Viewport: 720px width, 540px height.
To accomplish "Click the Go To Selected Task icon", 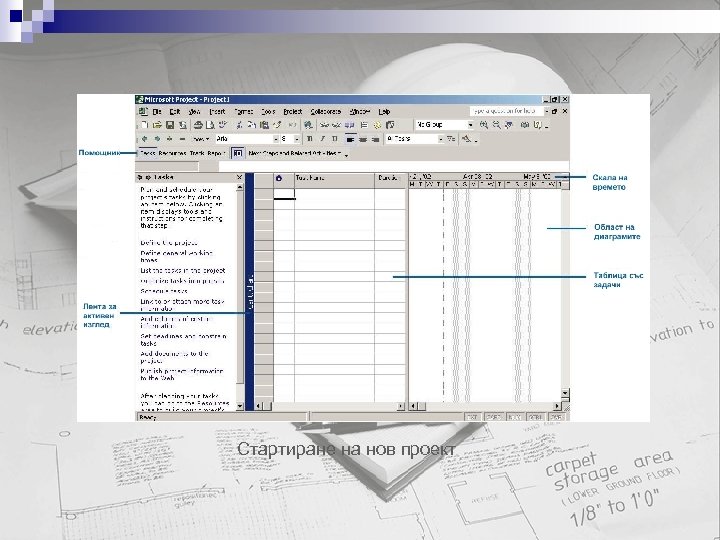I will click(509, 125).
